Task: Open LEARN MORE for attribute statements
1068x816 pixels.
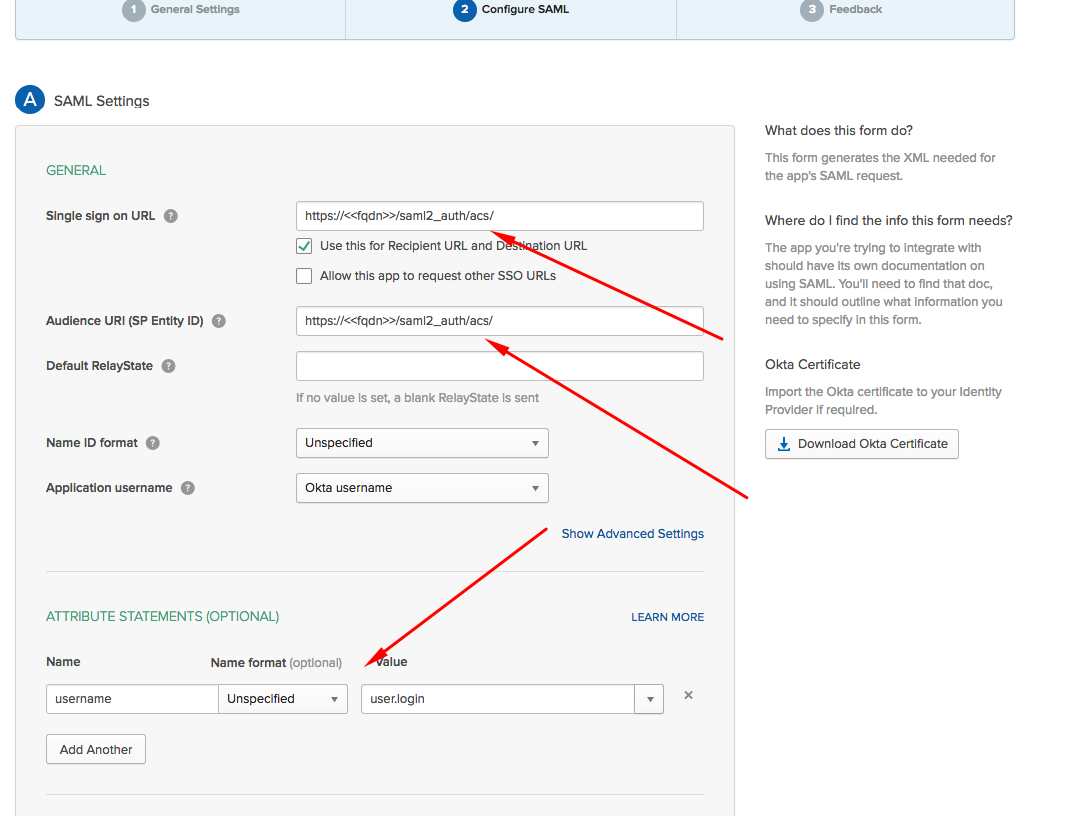Action: click(667, 617)
